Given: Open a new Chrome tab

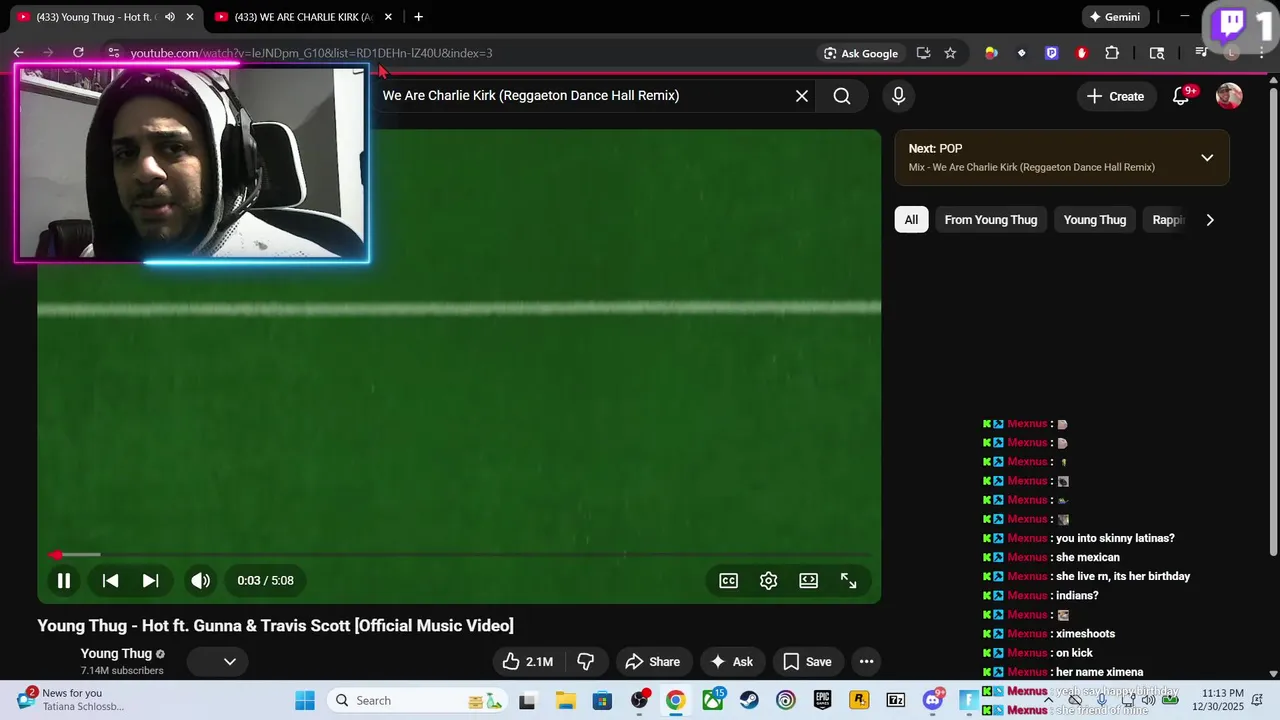Looking at the screenshot, I should pos(418,17).
